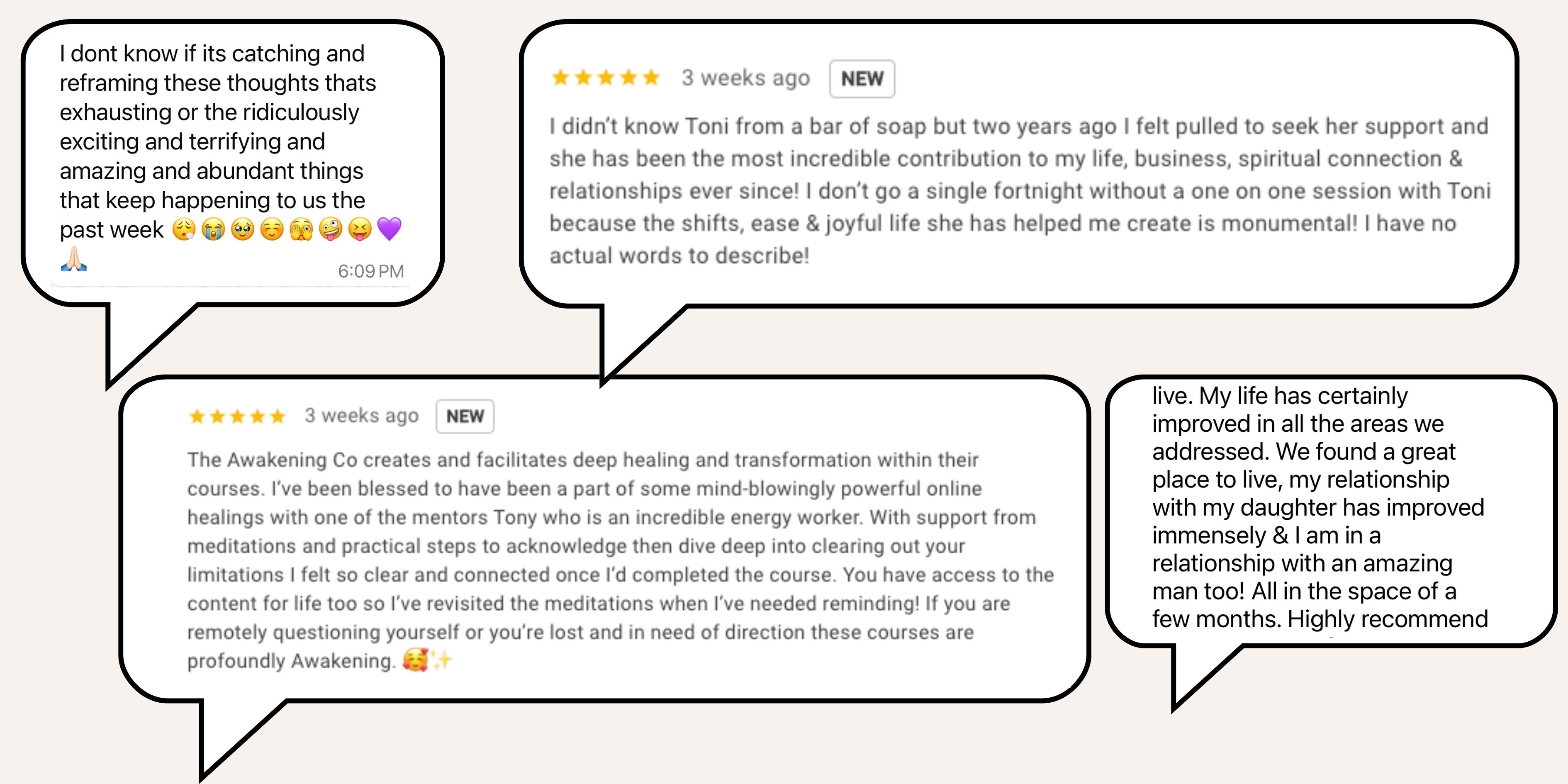Click the smiling face with hearts emoji
The height and width of the screenshot is (784, 1568).
415,660
